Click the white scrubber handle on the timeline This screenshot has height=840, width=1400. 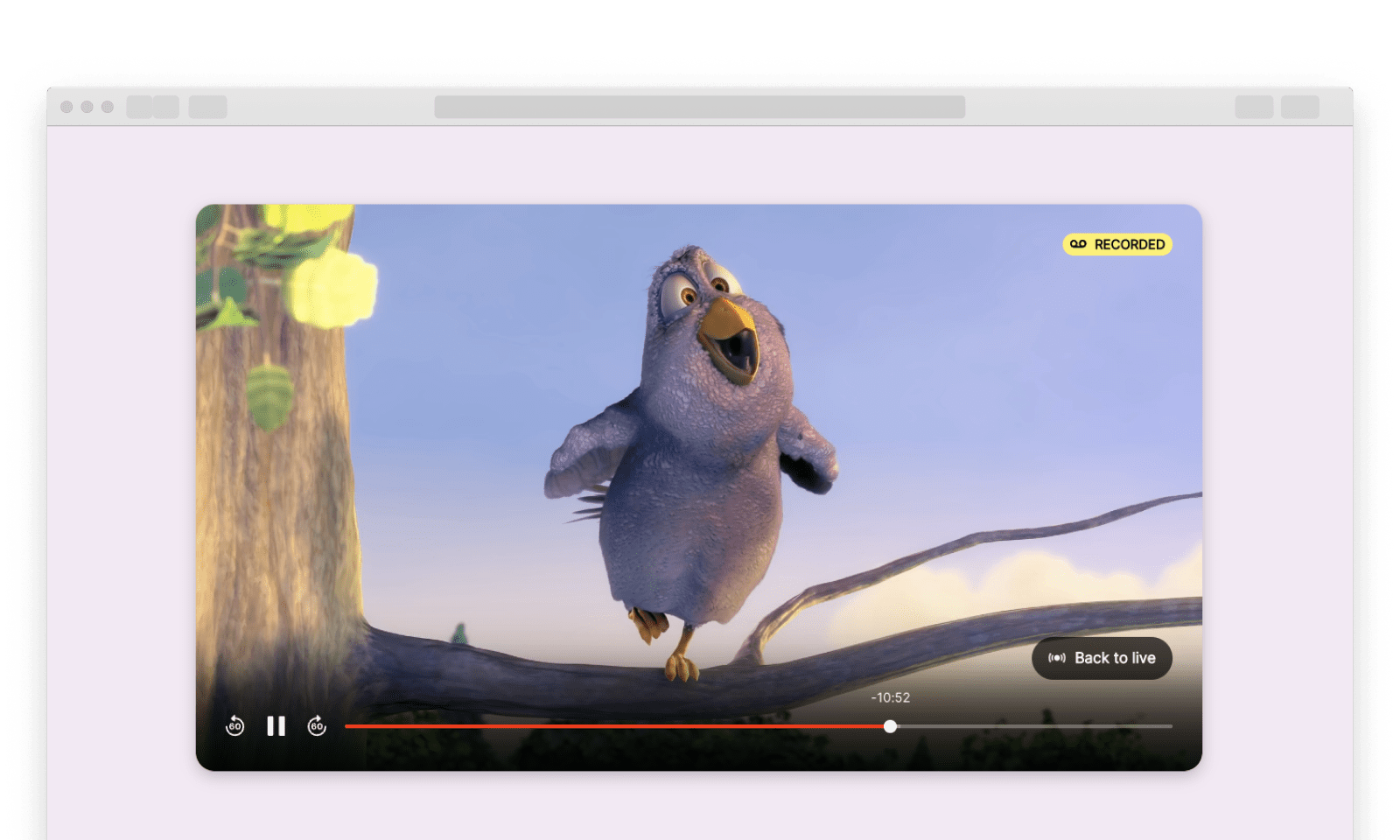890,725
